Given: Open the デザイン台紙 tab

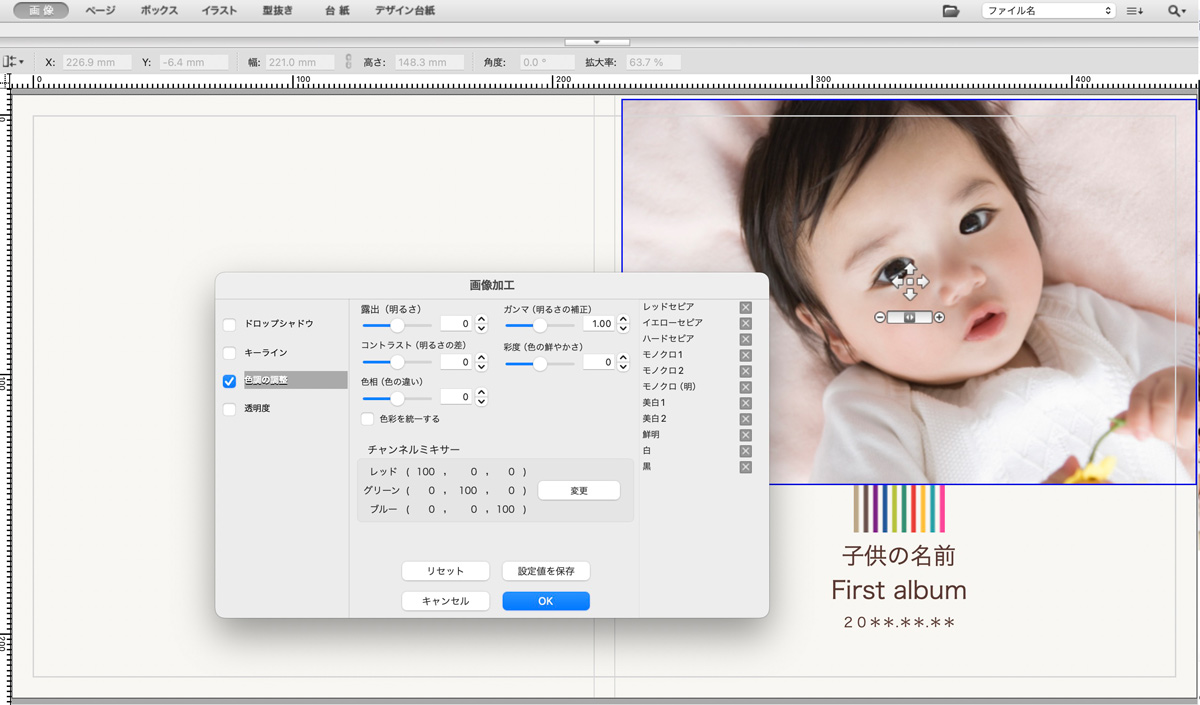Looking at the screenshot, I should [x=405, y=11].
